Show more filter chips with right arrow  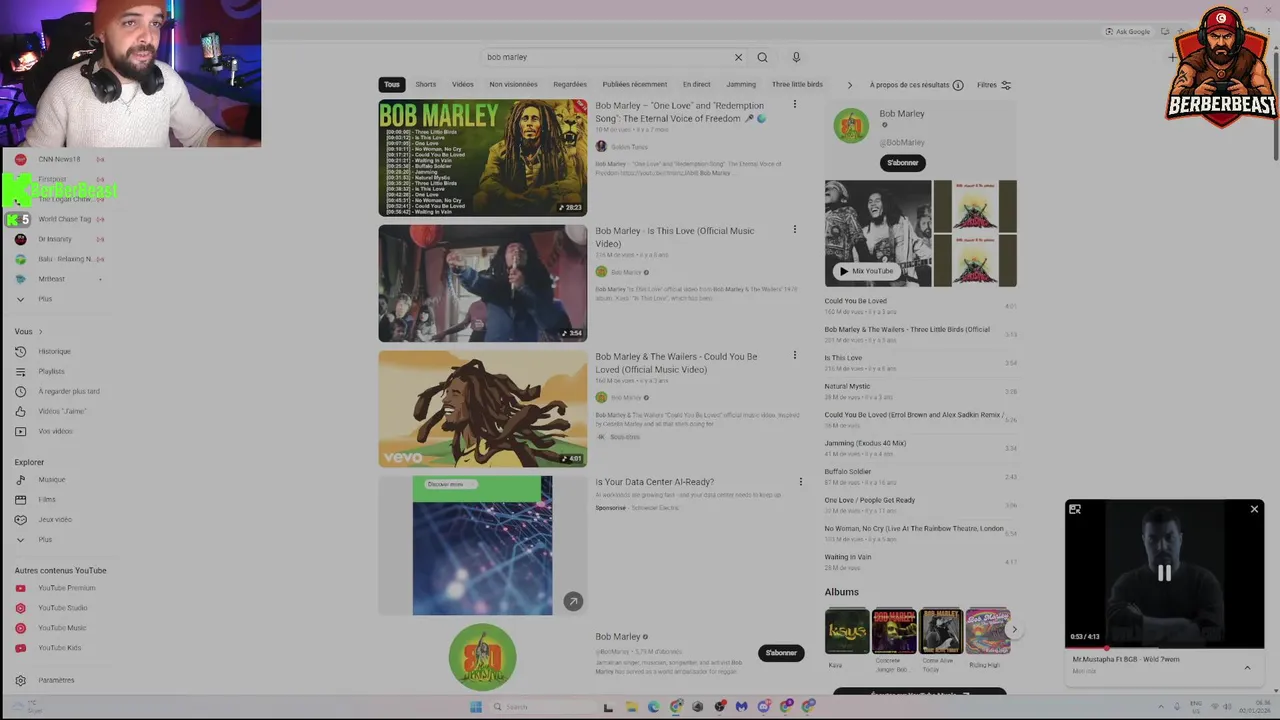tap(850, 85)
